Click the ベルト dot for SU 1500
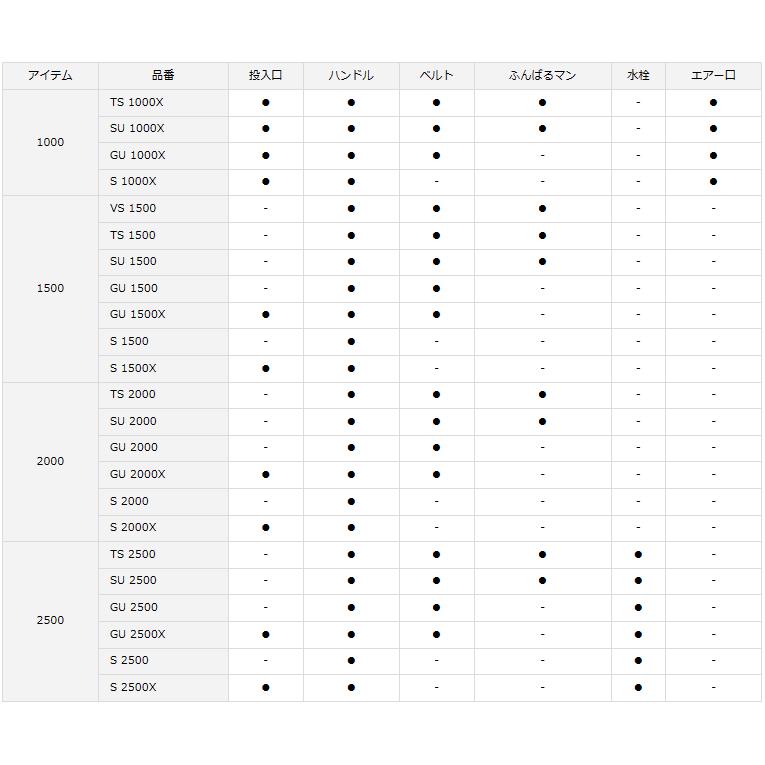 click(437, 262)
